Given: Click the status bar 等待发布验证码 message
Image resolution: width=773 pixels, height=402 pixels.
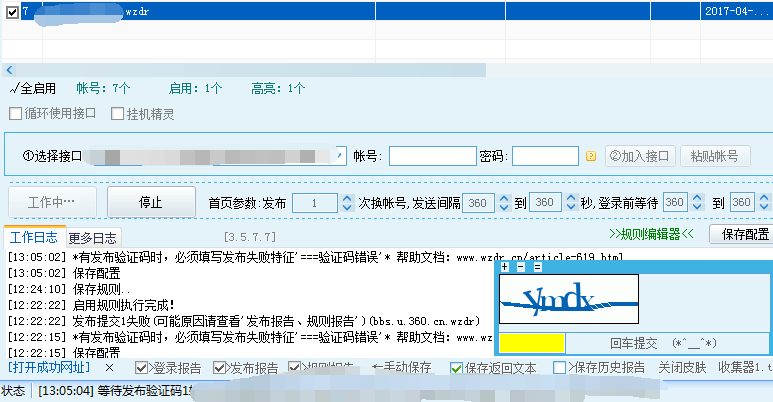Looking at the screenshot, I should tap(114, 391).
